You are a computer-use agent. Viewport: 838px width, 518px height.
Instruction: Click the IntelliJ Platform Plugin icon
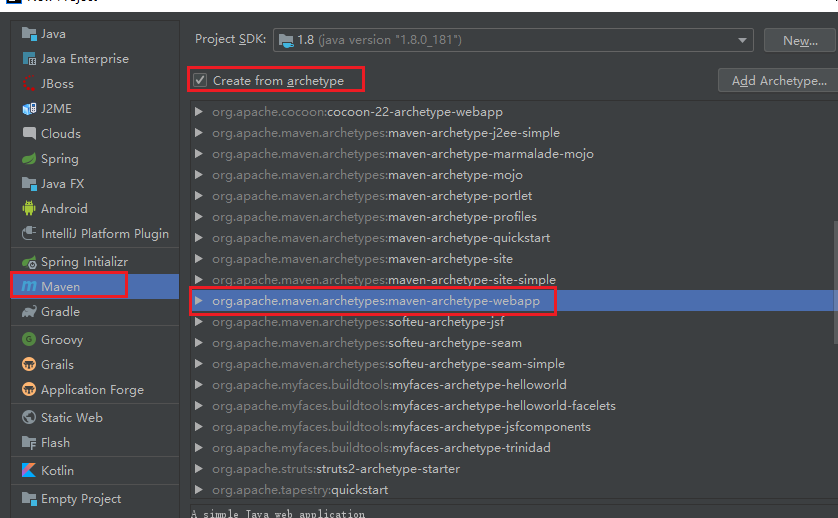29,234
